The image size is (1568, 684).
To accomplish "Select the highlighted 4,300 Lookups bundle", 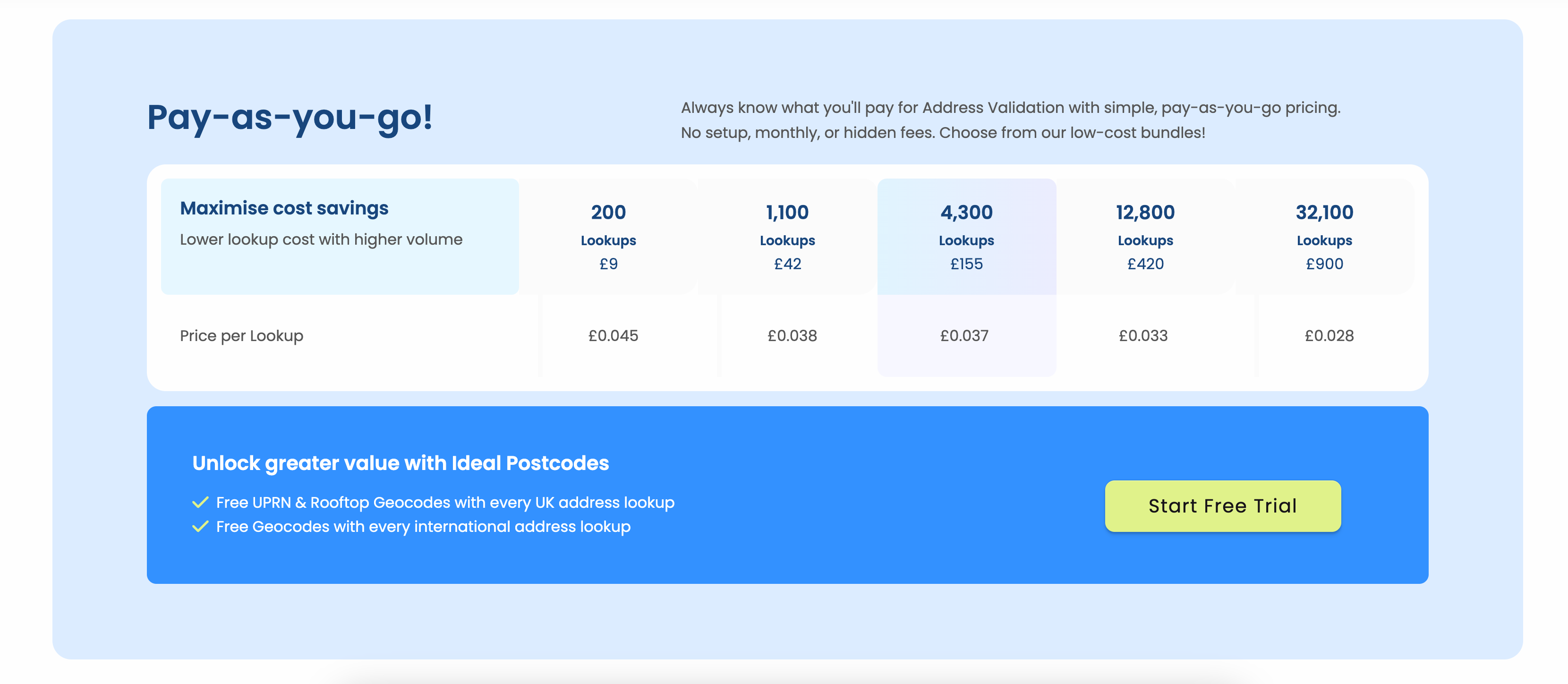I will coord(966,237).
